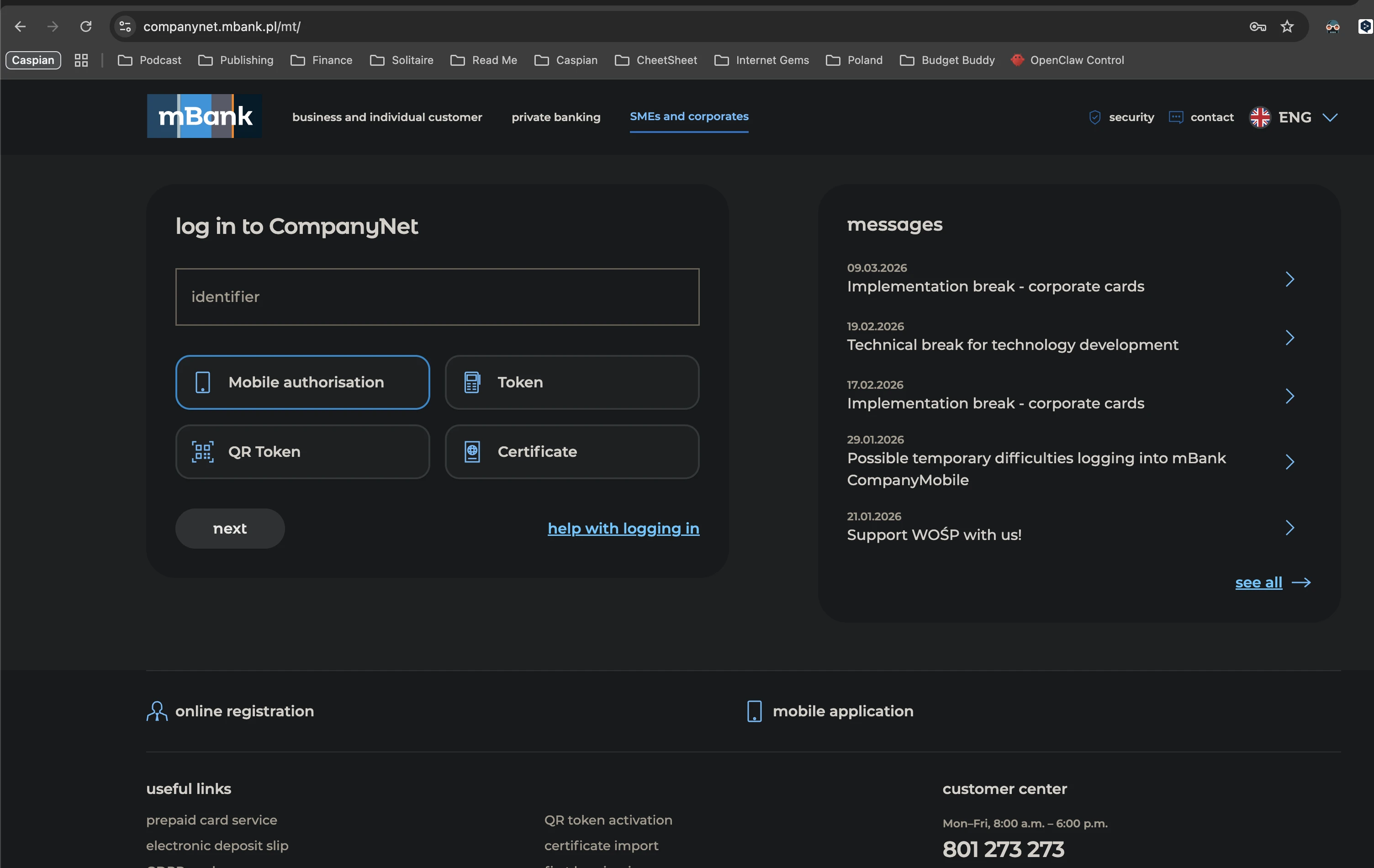Open the Caspian bookmarks folder
The height and width of the screenshot is (868, 1374).
coord(566,60)
